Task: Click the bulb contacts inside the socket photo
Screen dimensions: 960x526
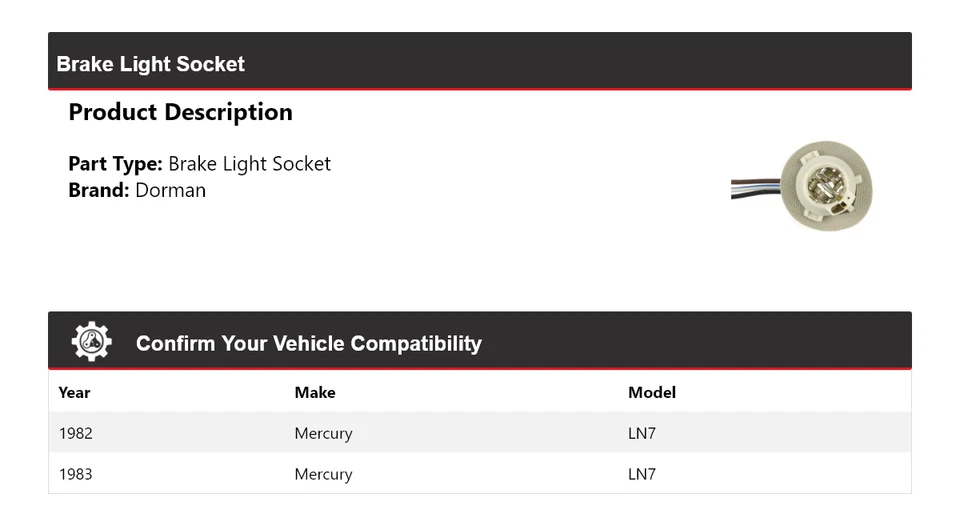Action: (827, 181)
